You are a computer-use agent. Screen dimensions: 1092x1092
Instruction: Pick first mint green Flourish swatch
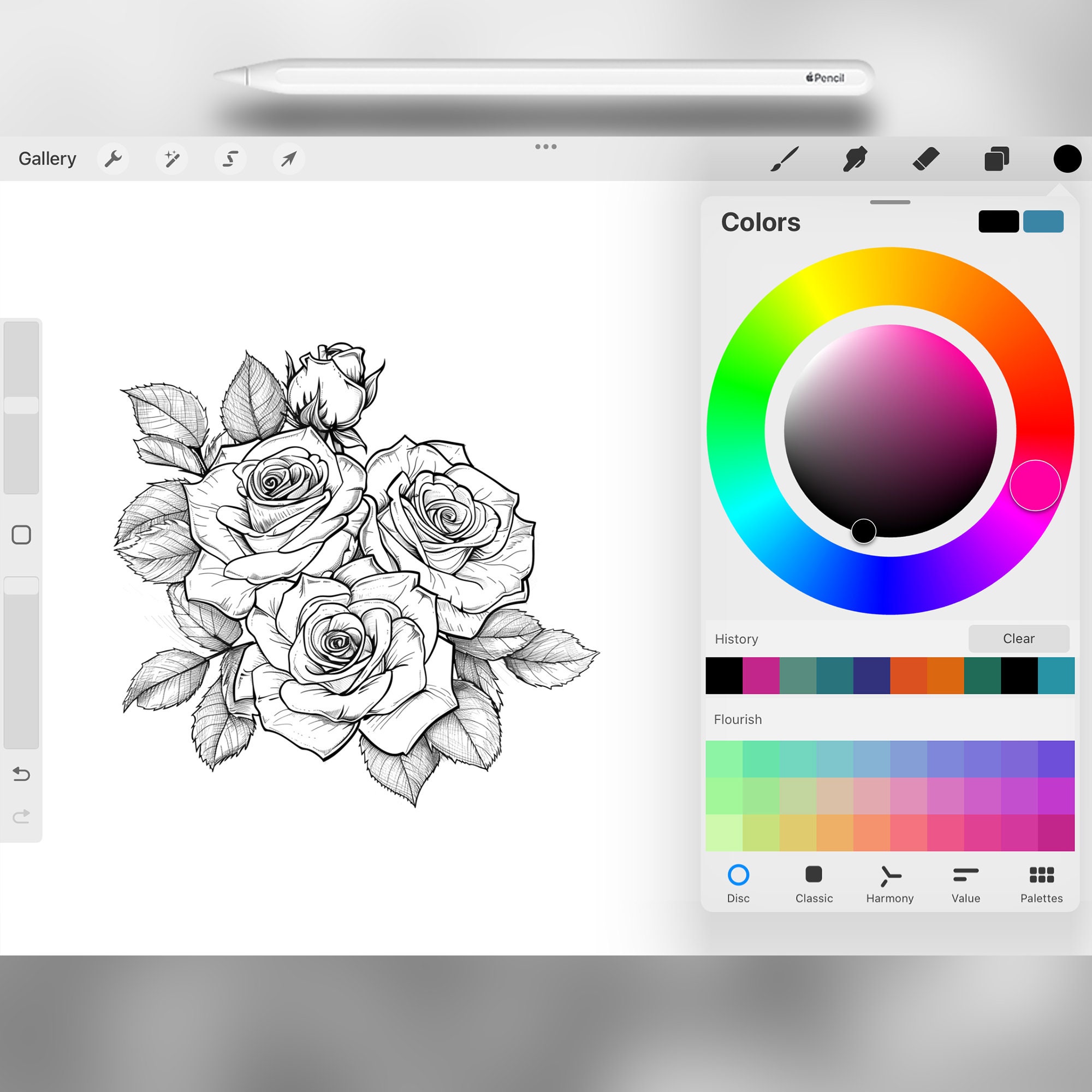pos(724,759)
